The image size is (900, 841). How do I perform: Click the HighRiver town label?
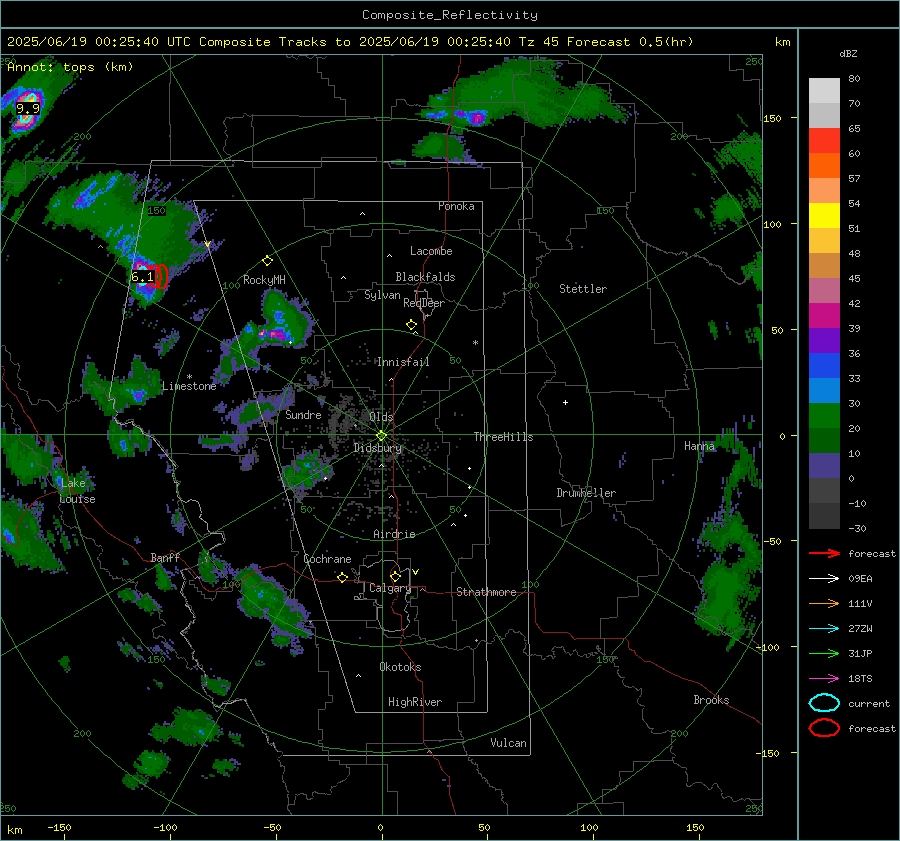pyautogui.click(x=415, y=702)
